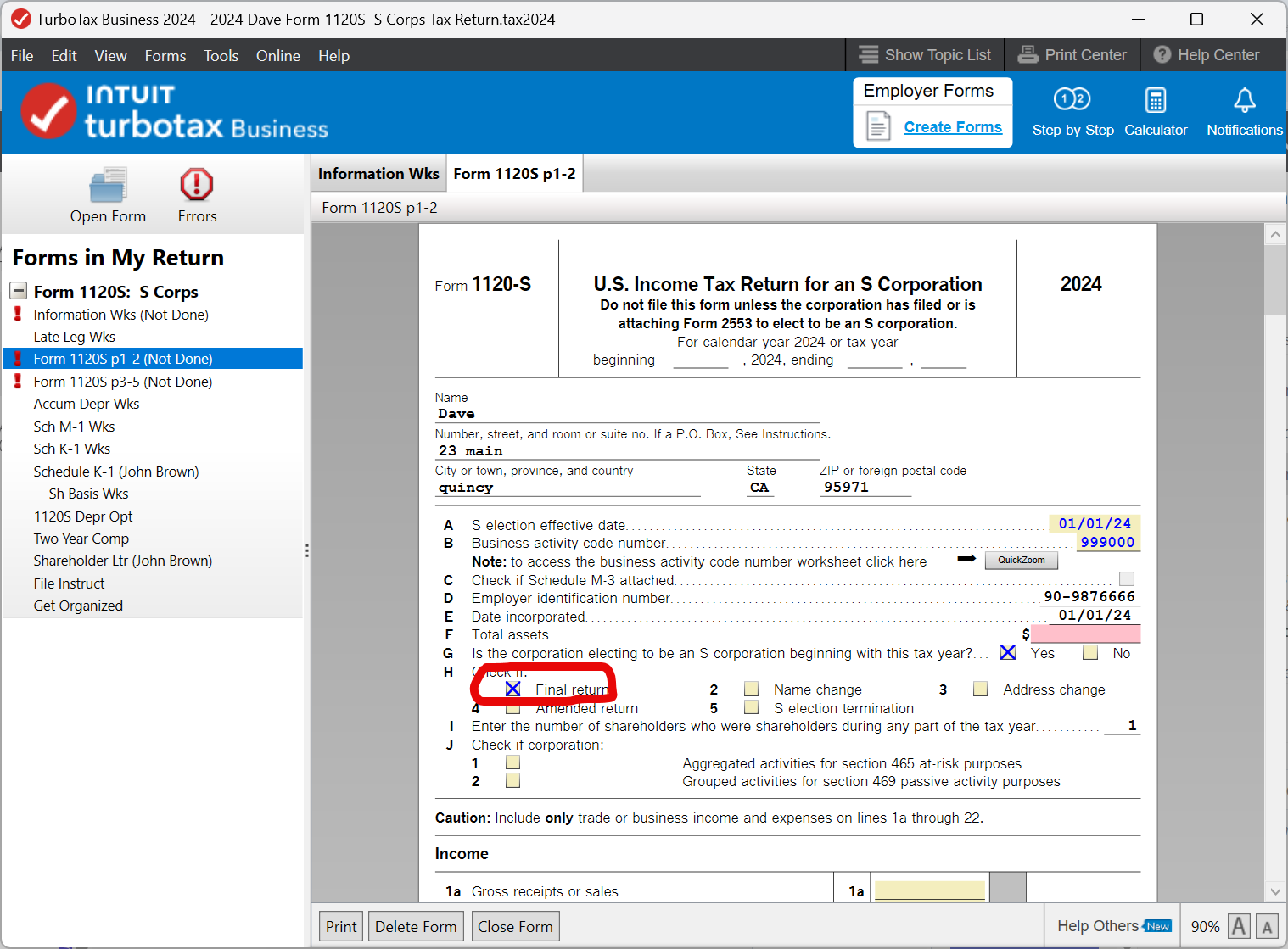This screenshot has height=949, width=1288.
Task: Toggle the Yes checkbox for S election
Action: pyautogui.click(x=1008, y=652)
